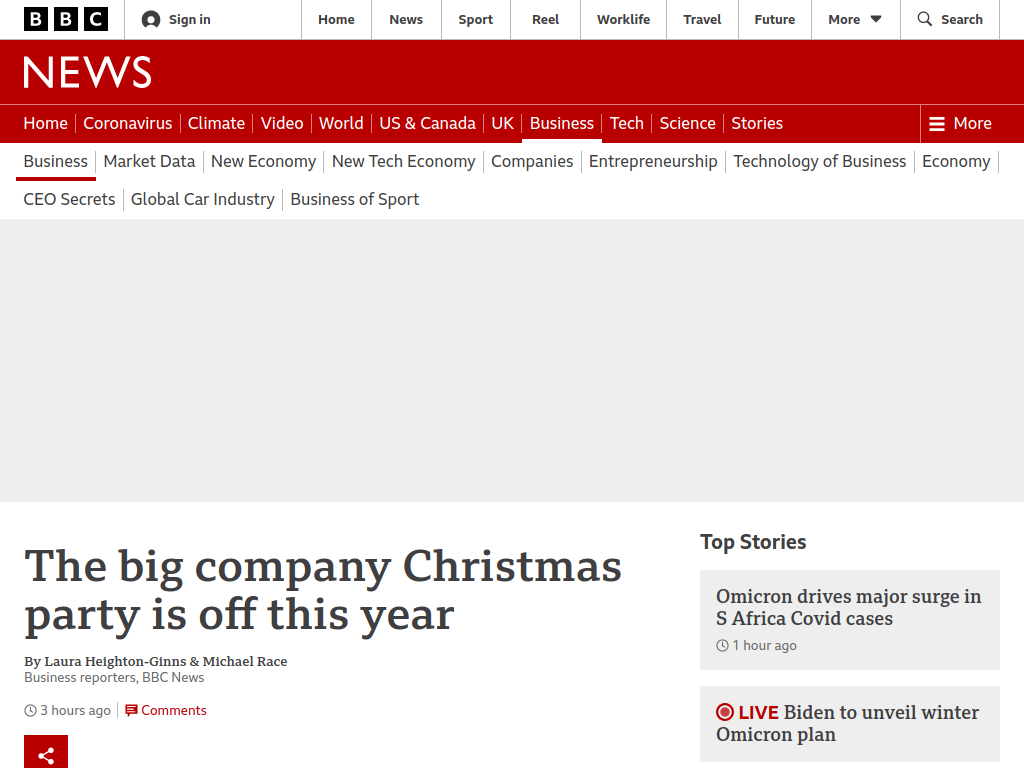The image size is (1024, 768).
Task: Expand the top bar More dropdown arrow
Action: 876,20
